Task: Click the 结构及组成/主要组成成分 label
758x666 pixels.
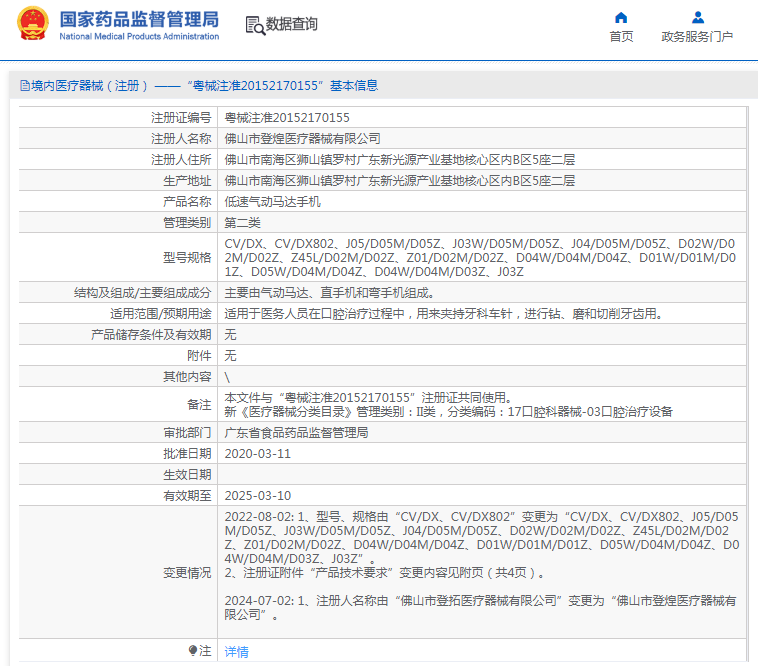Action: click(x=143, y=293)
